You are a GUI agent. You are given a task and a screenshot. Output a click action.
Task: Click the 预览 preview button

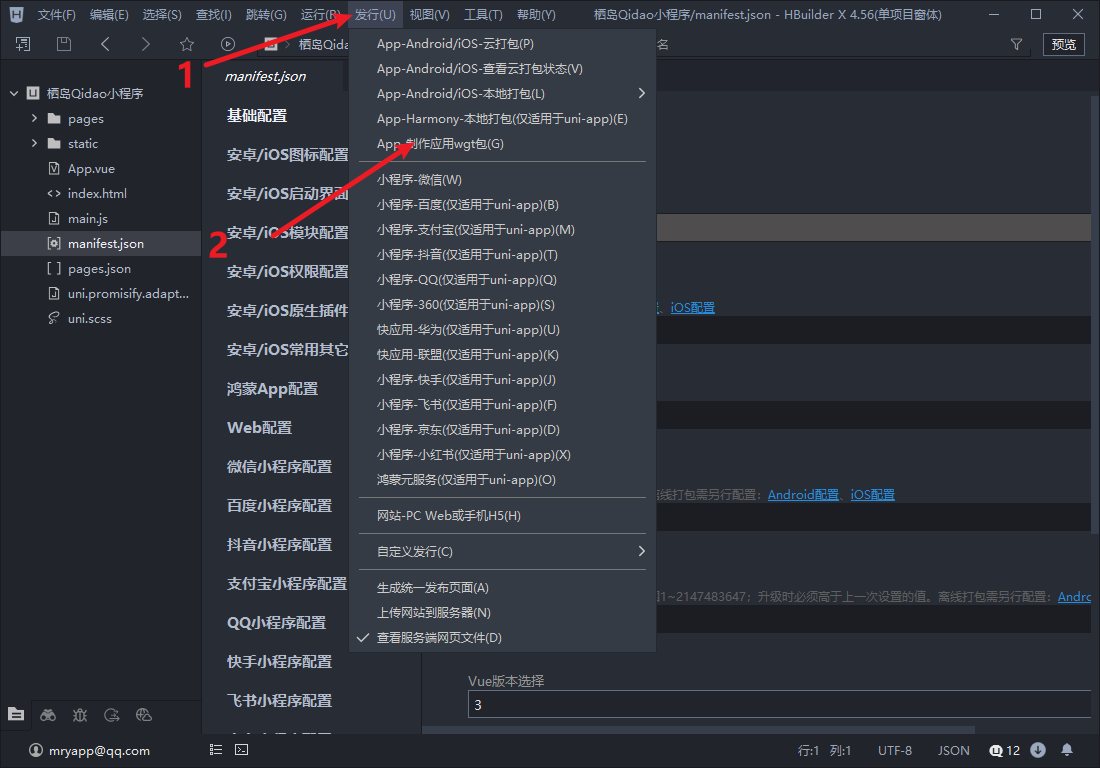click(x=1064, y=44)
